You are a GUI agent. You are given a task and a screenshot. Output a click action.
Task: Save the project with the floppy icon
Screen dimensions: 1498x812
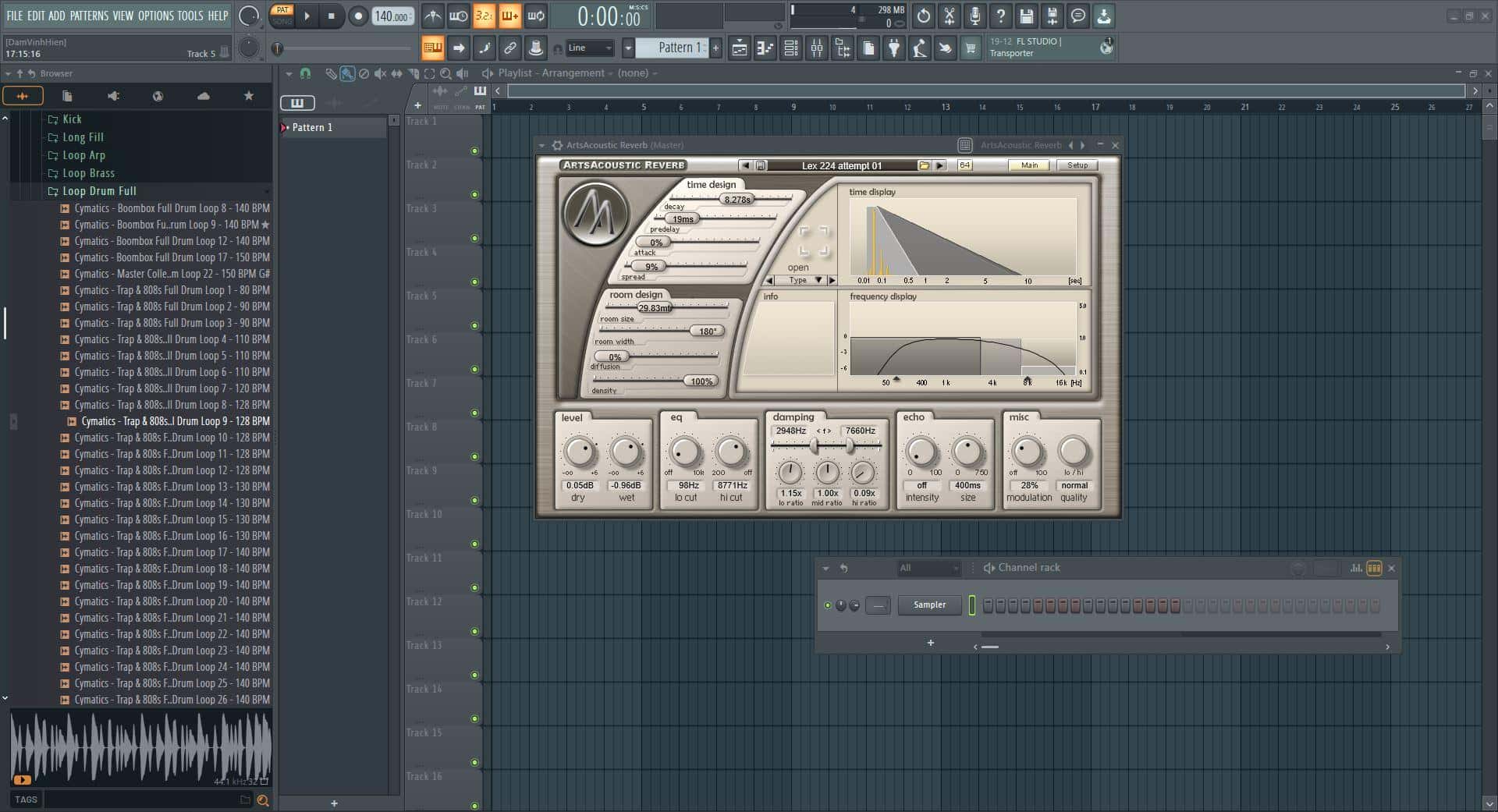(1026, 16)
